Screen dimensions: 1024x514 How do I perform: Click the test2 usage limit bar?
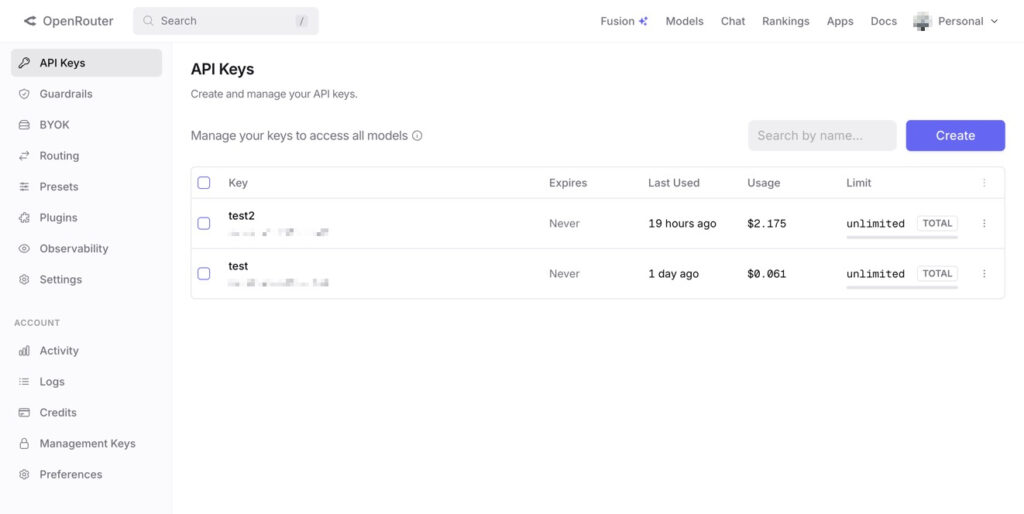[x=901, y=237]
